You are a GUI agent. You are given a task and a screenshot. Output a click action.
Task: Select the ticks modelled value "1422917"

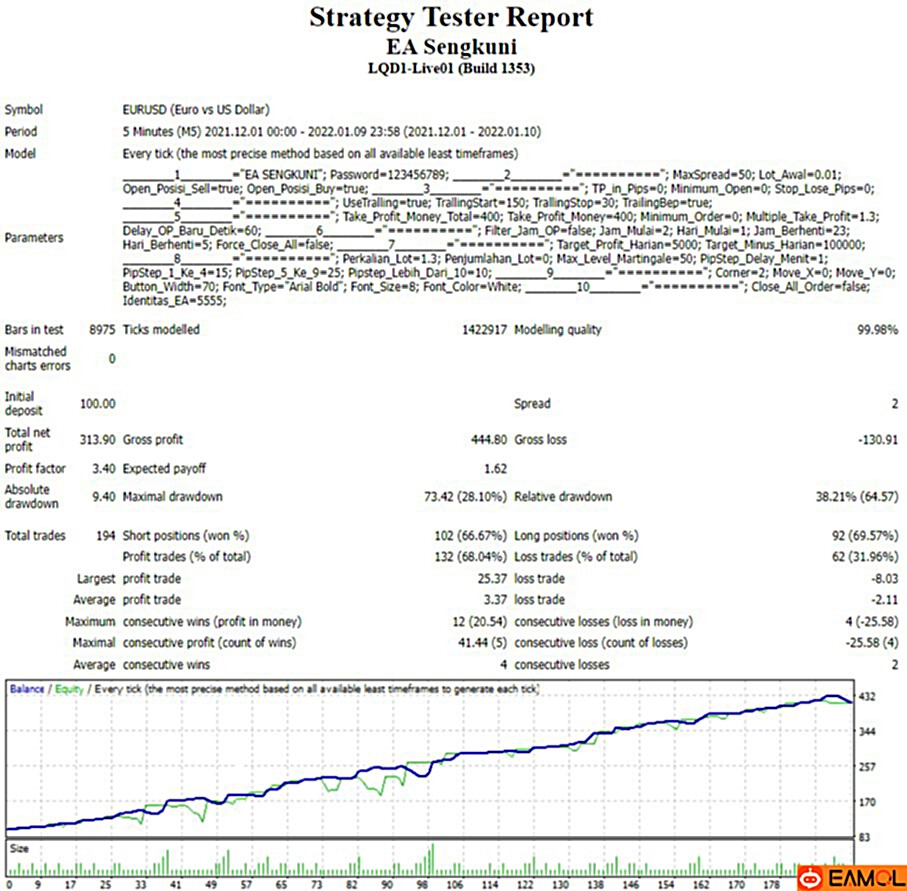pos(484,329)
